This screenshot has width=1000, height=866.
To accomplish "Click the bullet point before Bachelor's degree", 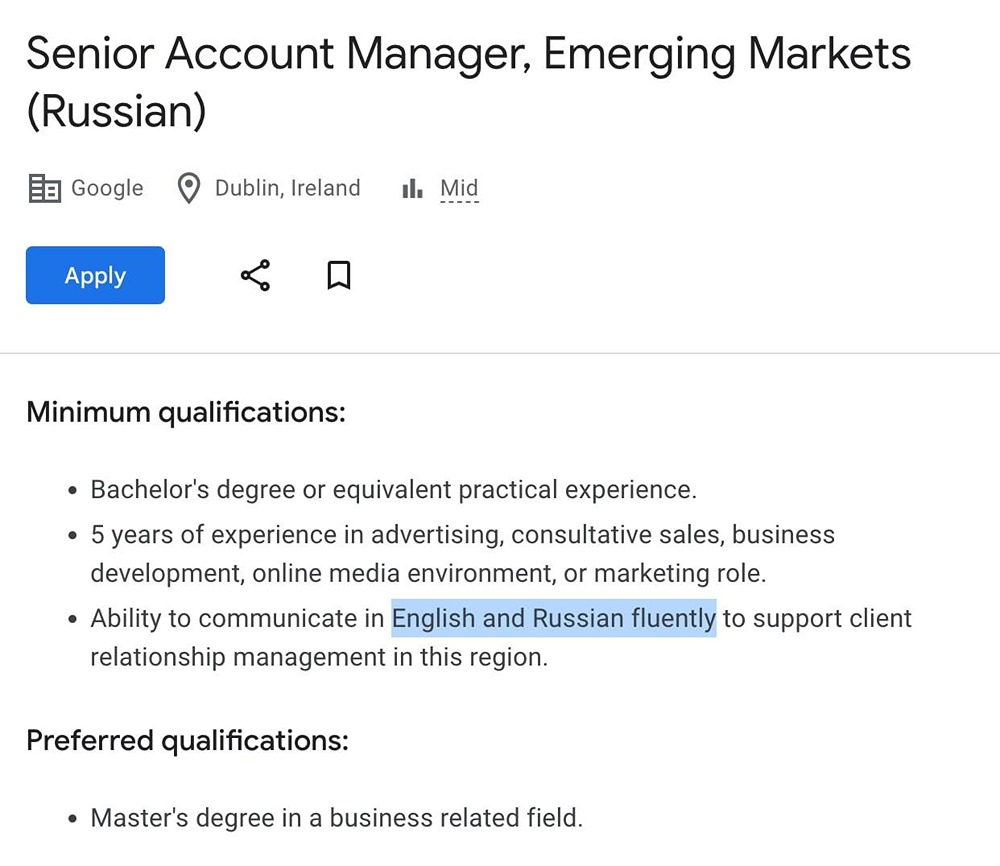I will (73, 491).
